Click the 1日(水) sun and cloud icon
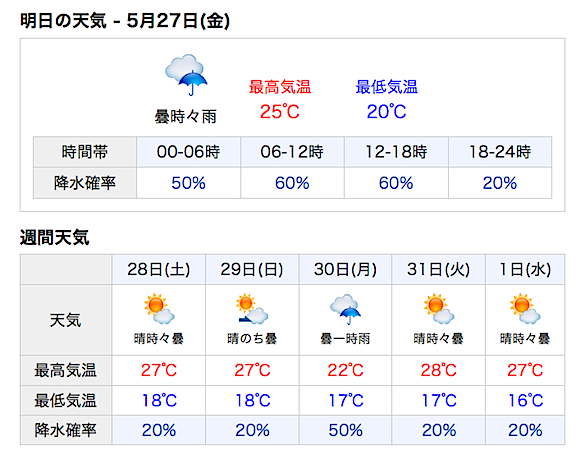The image size is (576, 455). [x=525, y=308]
